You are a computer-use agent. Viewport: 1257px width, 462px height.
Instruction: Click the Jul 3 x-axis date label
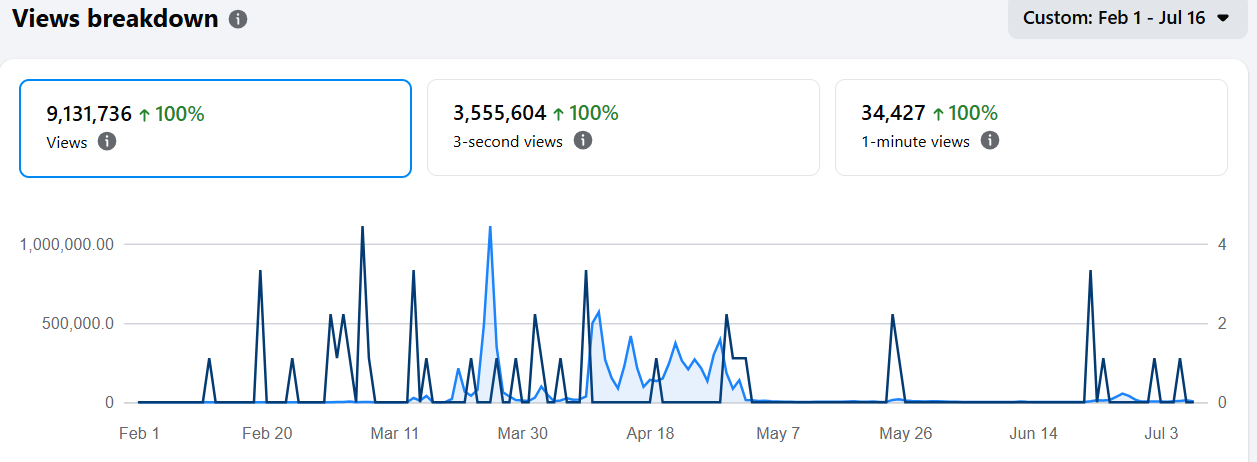point(1161,433)
